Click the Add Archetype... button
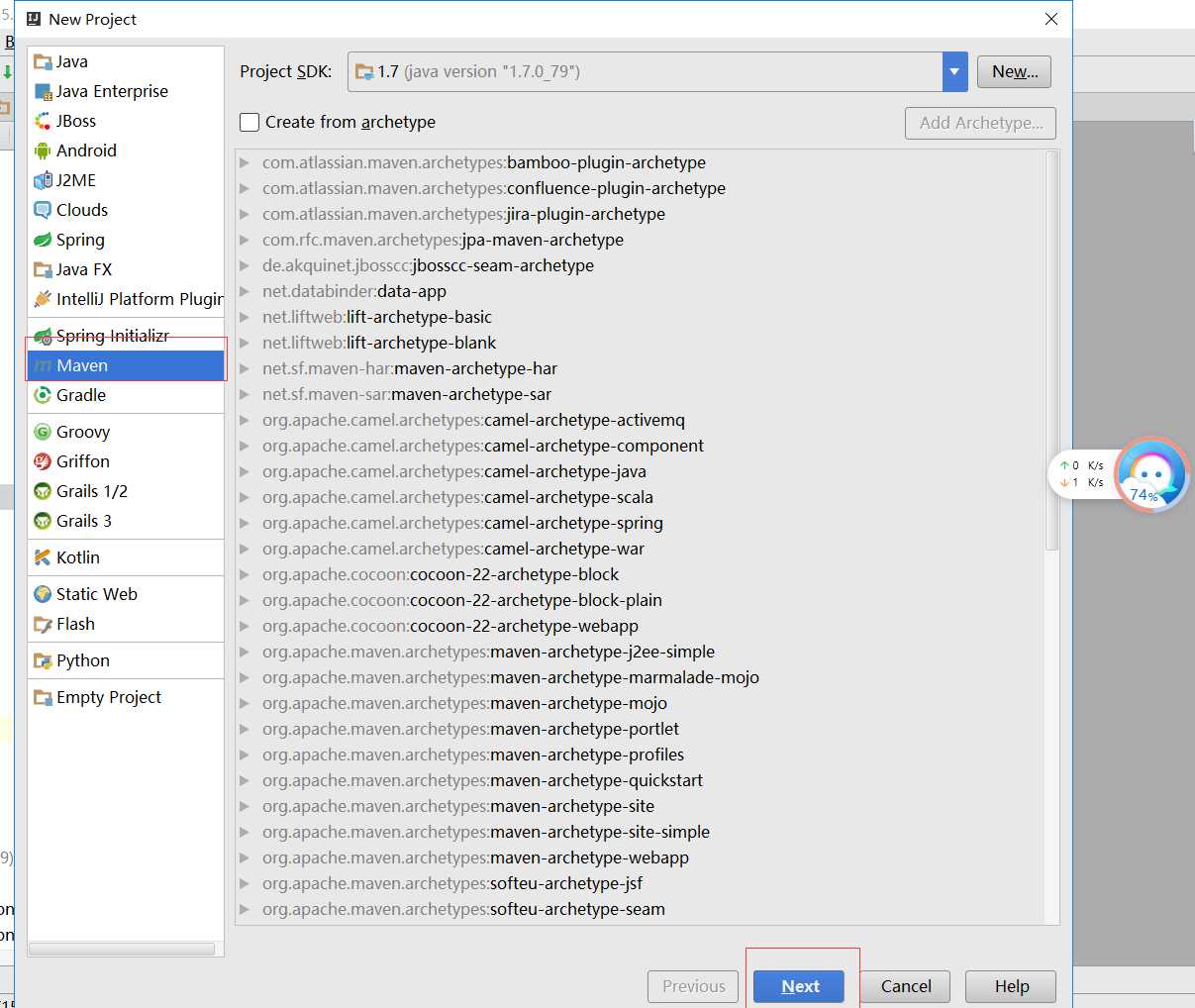1195x1008 pixels. (981, 123)
